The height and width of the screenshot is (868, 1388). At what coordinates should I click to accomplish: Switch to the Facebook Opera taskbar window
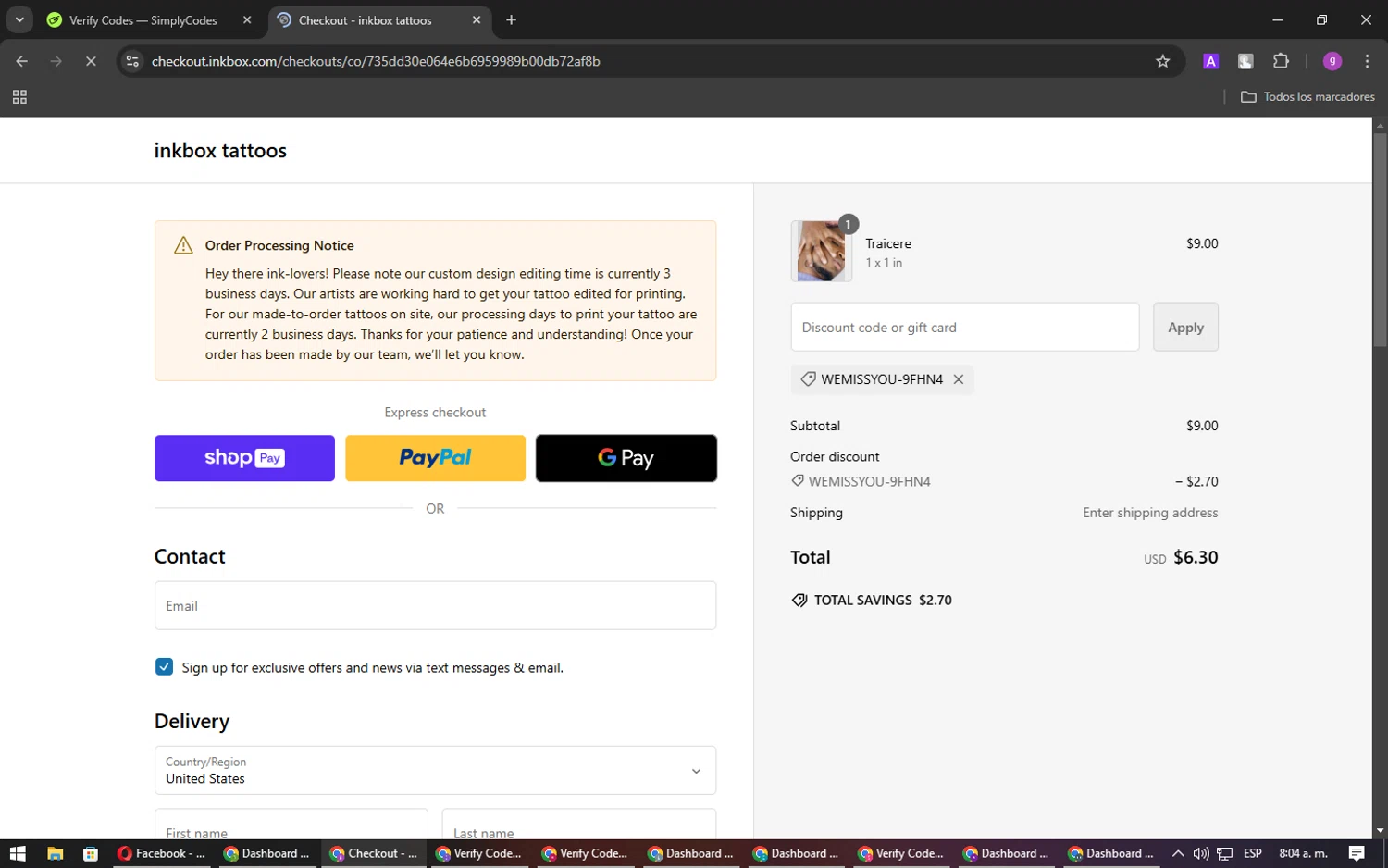(162, 853)
